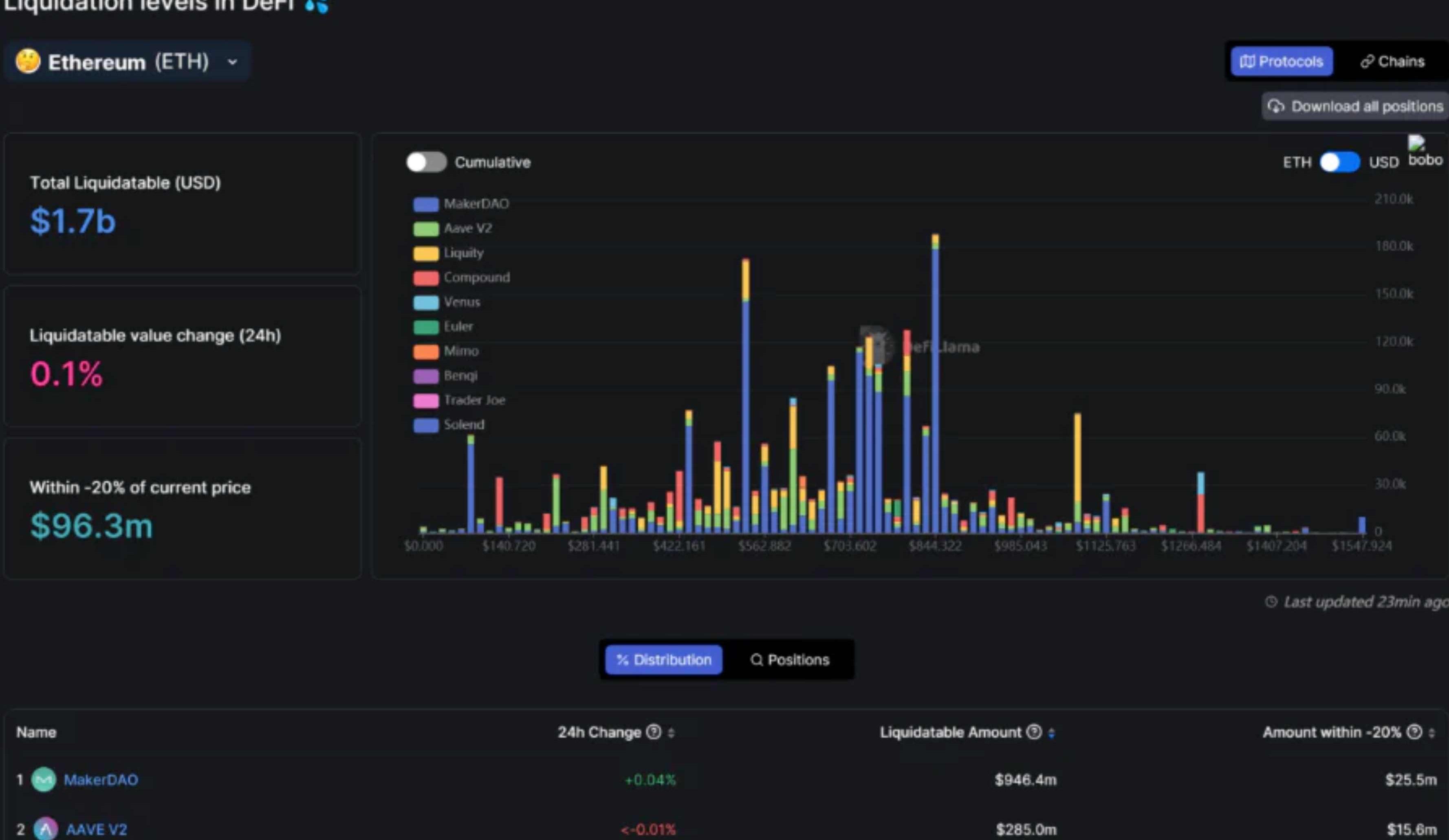The image size is (1449, 840).
Task: Toggle MakerDAO series in chart legend
Action: pyautogui.click(x=461, y=204)
